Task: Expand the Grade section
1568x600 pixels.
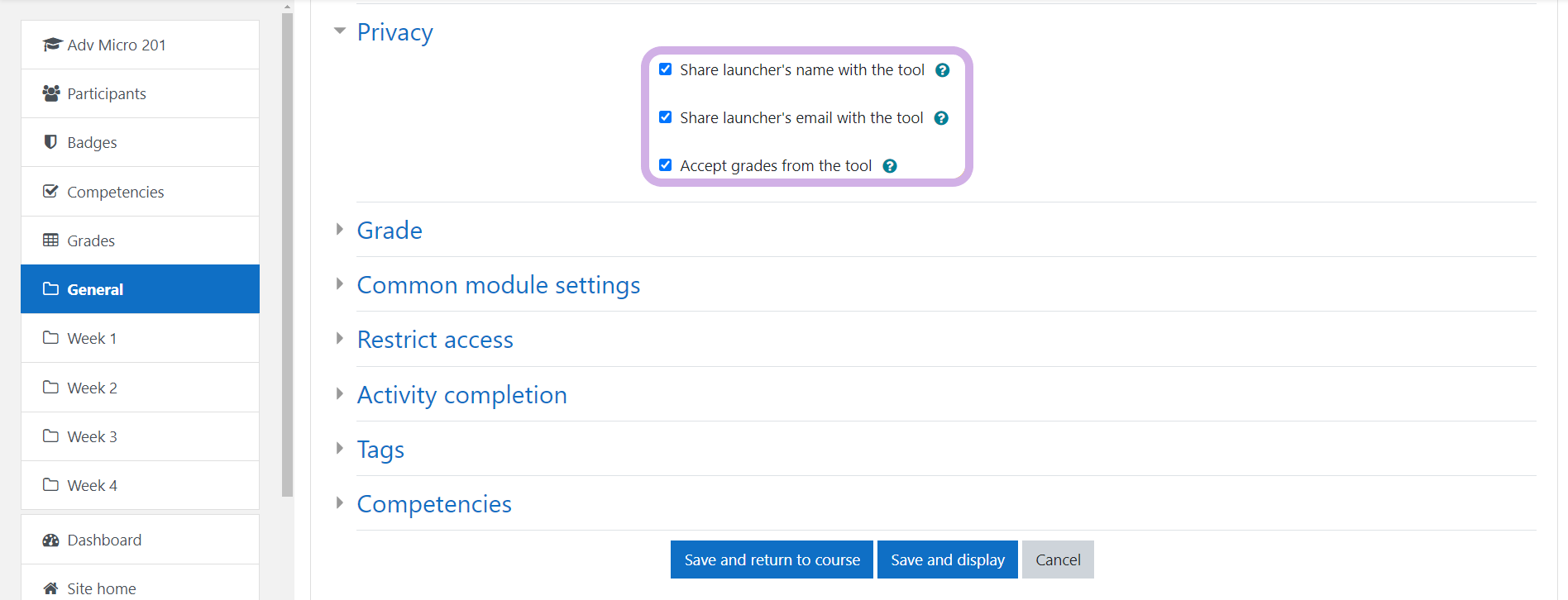Action: click(x=389, y=231)
